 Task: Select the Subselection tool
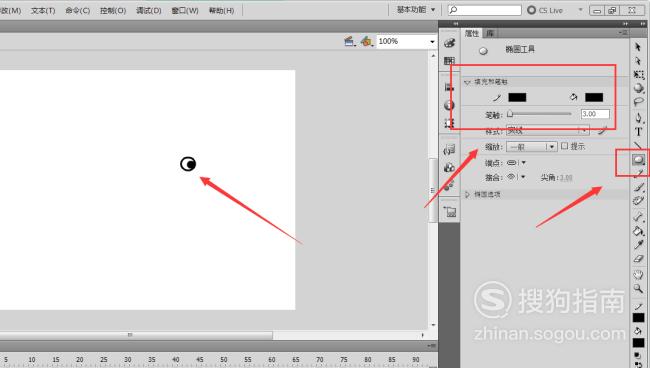click(638, 61)
